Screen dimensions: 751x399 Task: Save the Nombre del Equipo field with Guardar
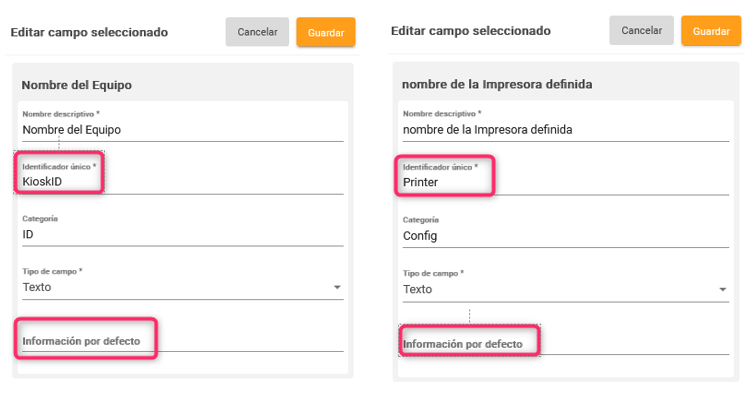point(326,32)
